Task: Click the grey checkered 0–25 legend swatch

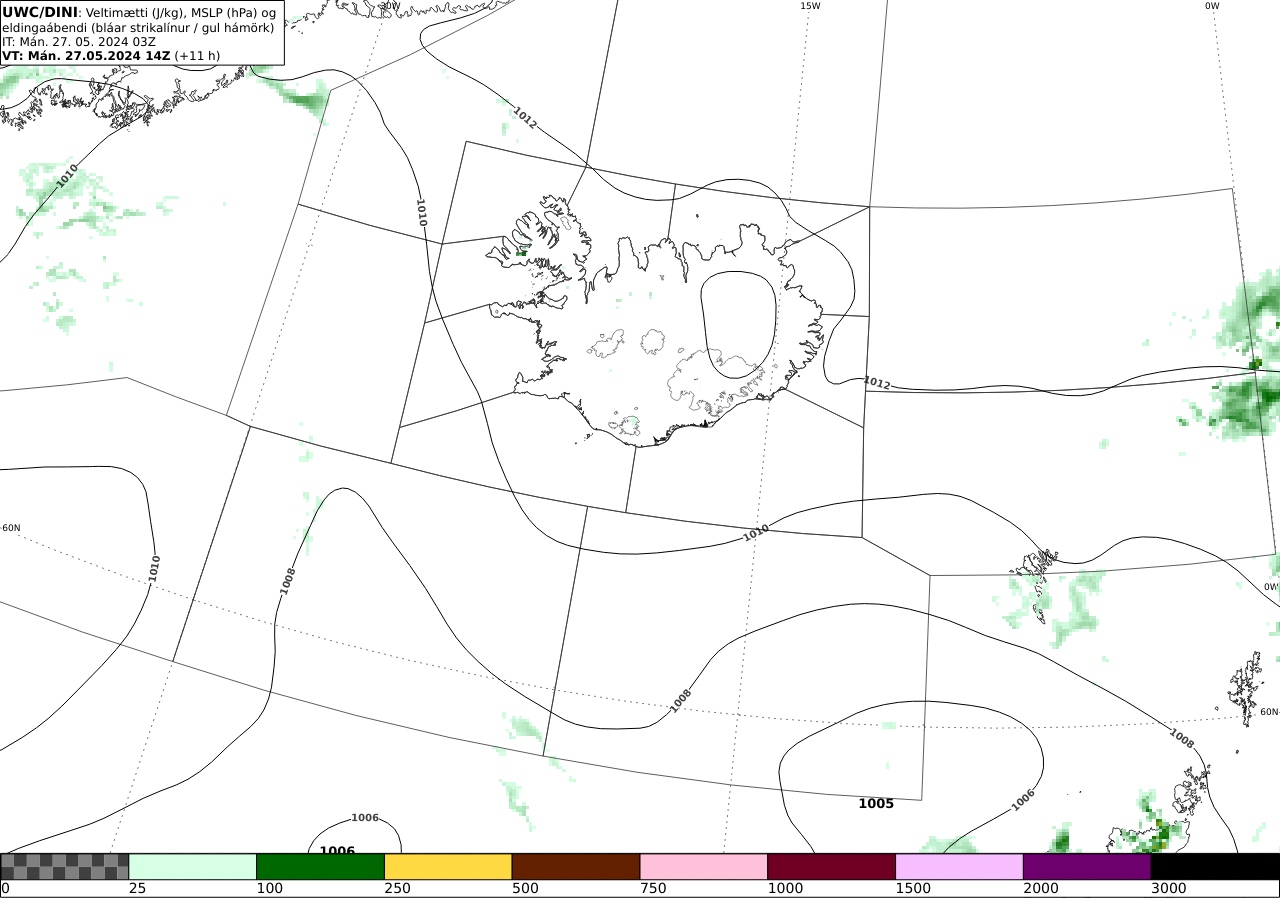Action: [65, 866]
